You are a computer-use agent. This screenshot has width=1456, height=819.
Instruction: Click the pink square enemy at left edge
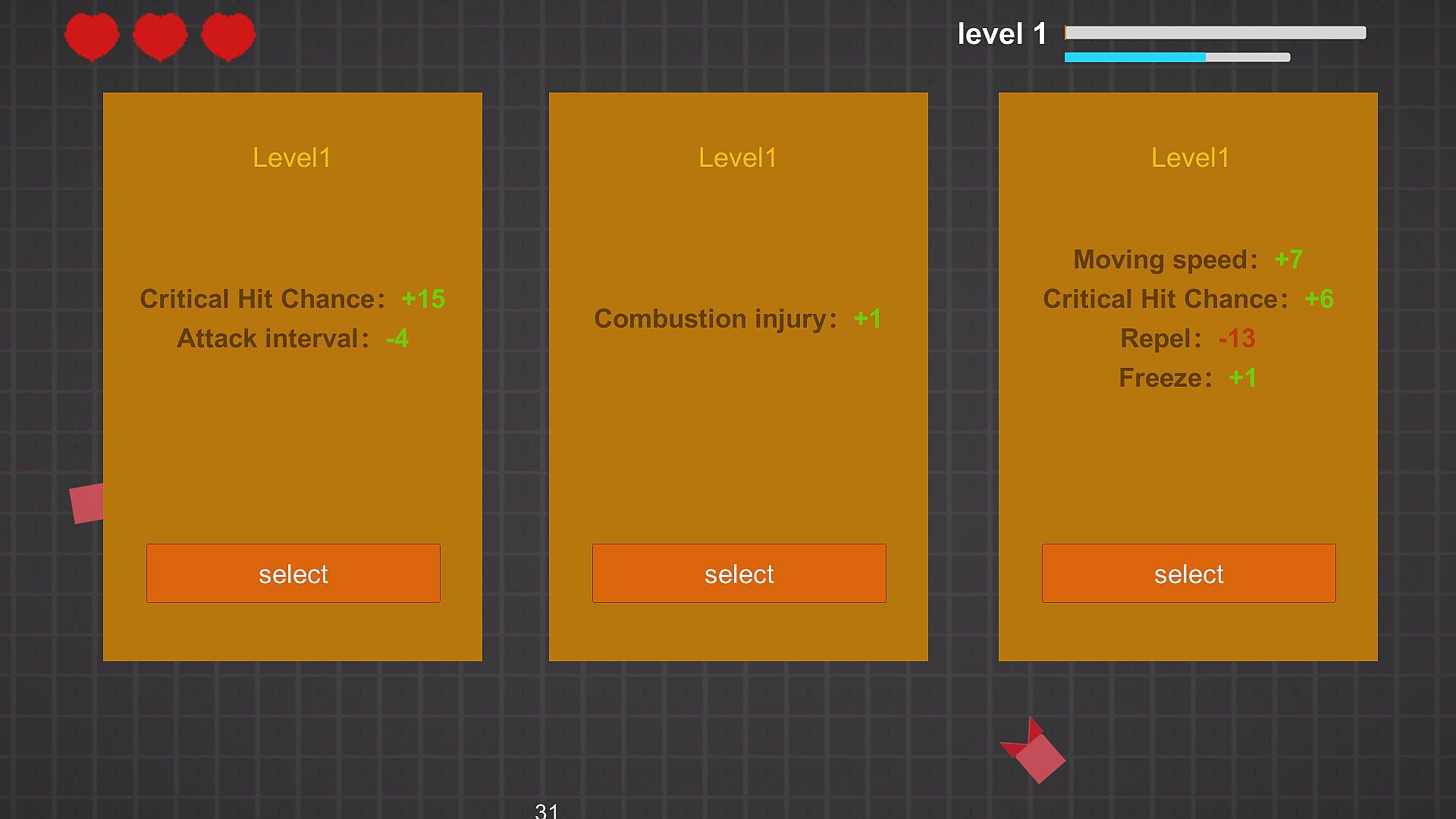pyautogui.click(x=86, y=504)
